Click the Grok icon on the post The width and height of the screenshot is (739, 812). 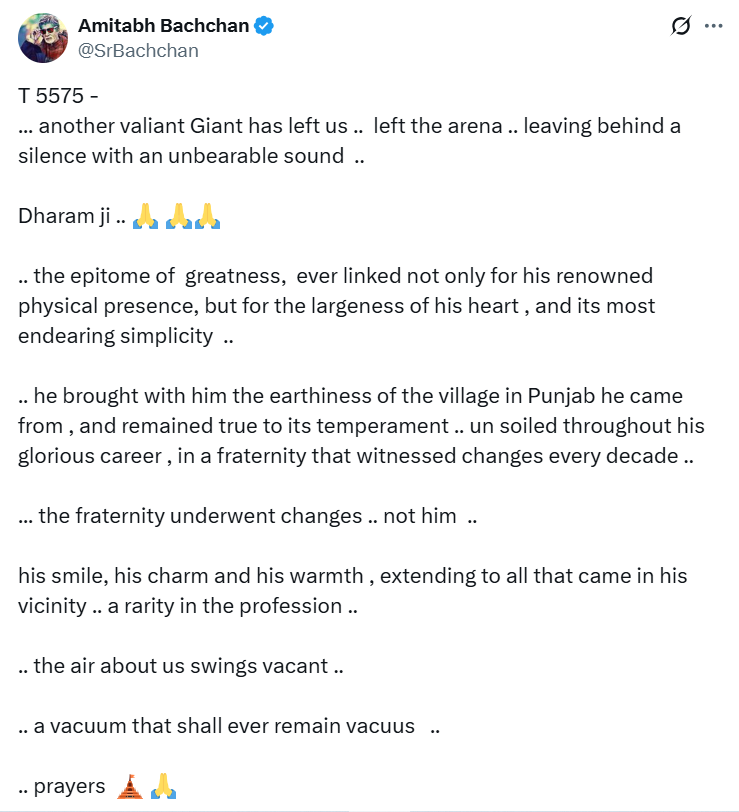click(x=681, y=27)
